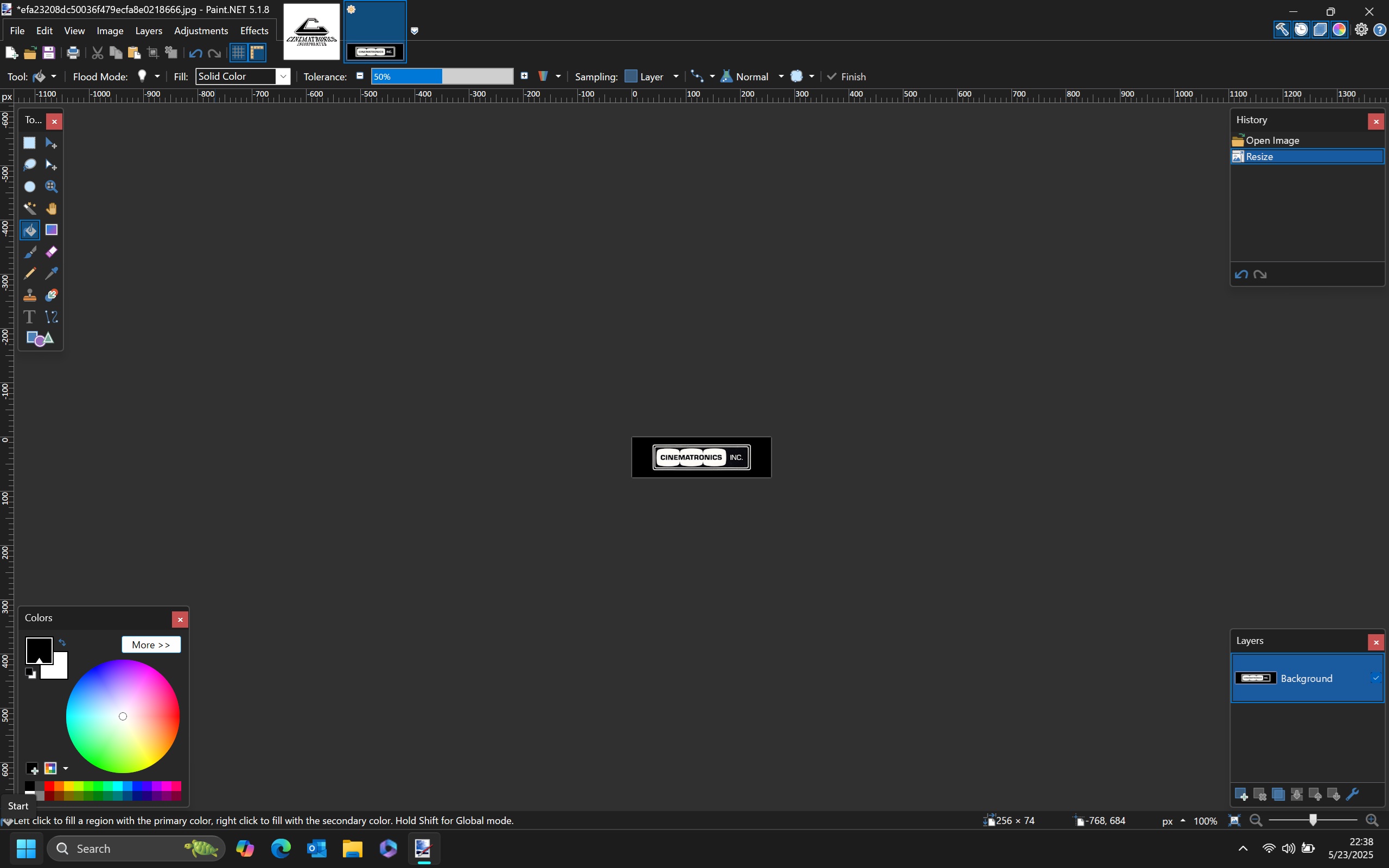
Task: Select the Color Picker tool
Action: (52, 273)
